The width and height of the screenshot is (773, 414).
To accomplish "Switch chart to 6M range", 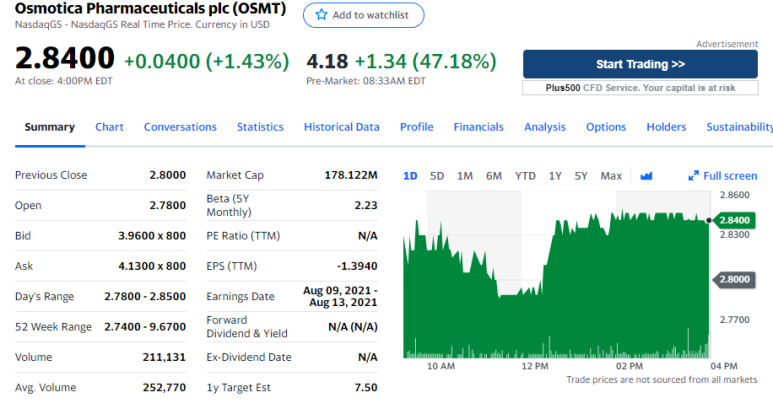I will [x=493, y=176].
